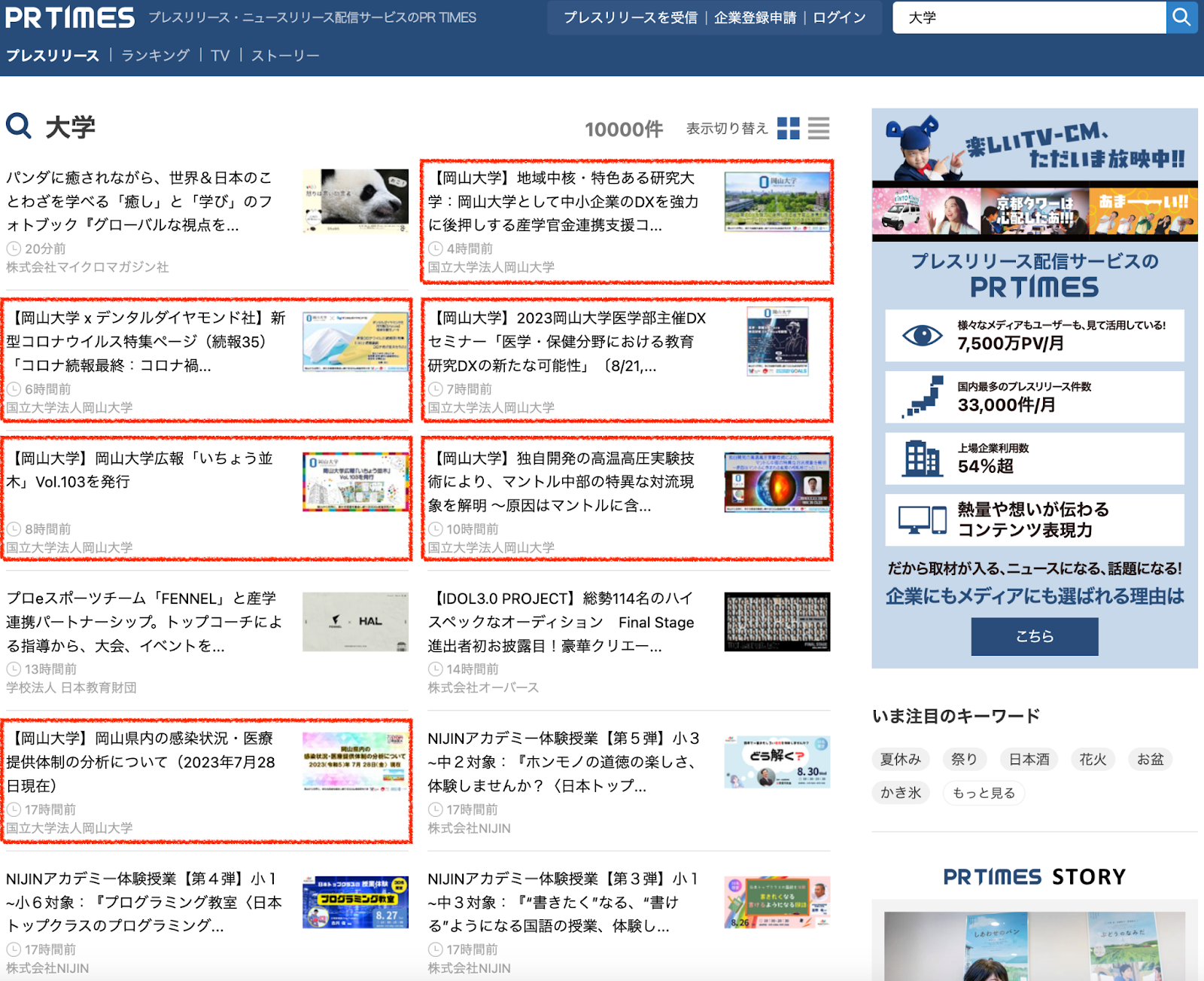1204x981 pixels.
Task: Open the PR TIMES STORY photo thumbnail
Action: pyautogui.click(x=1035, y=946)
